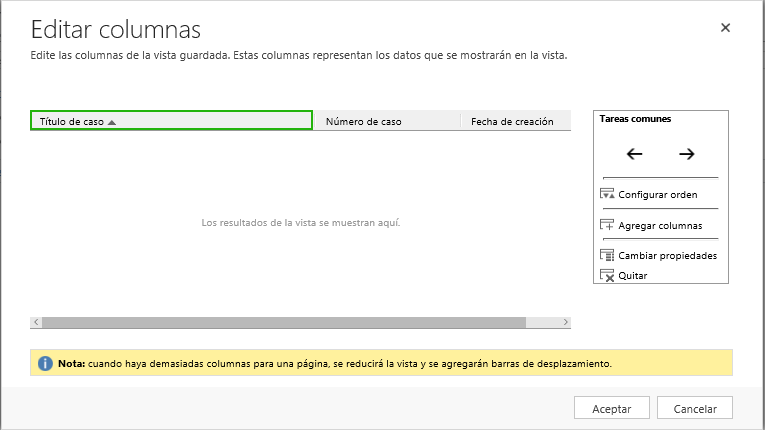Image resolution: width=765 pixels, height=430 pixels.
Task: Open the Configurar orden link
Action: tap(658, 195)
